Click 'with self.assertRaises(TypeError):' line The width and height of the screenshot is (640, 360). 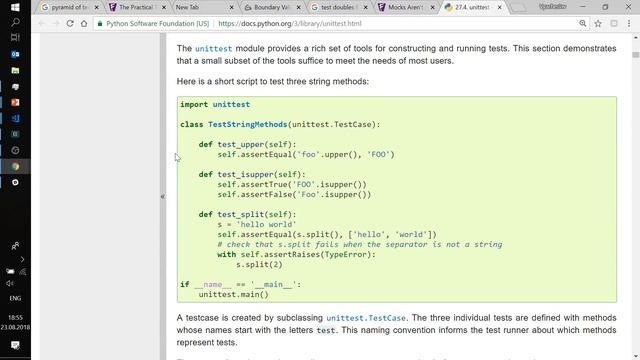tap(296, 255)
